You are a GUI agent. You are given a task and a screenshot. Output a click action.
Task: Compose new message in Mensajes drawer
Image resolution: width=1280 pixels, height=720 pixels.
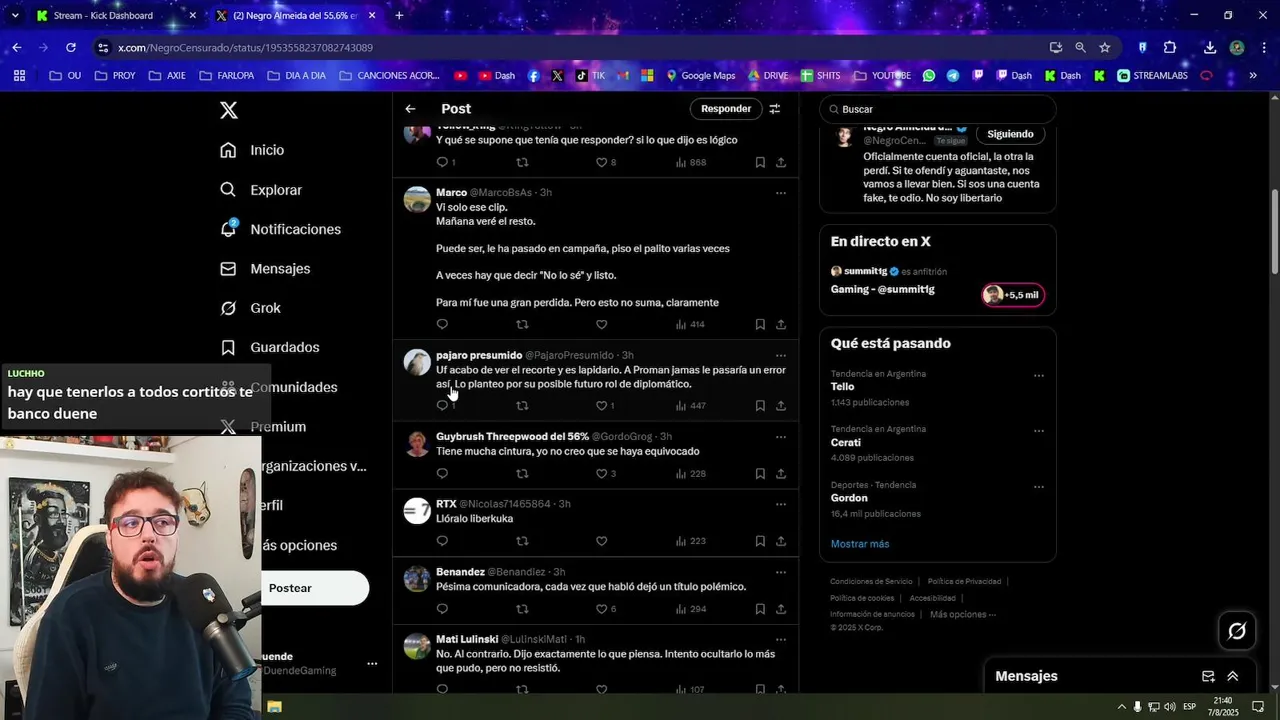pyautogui.click(x=1208, y=676)
